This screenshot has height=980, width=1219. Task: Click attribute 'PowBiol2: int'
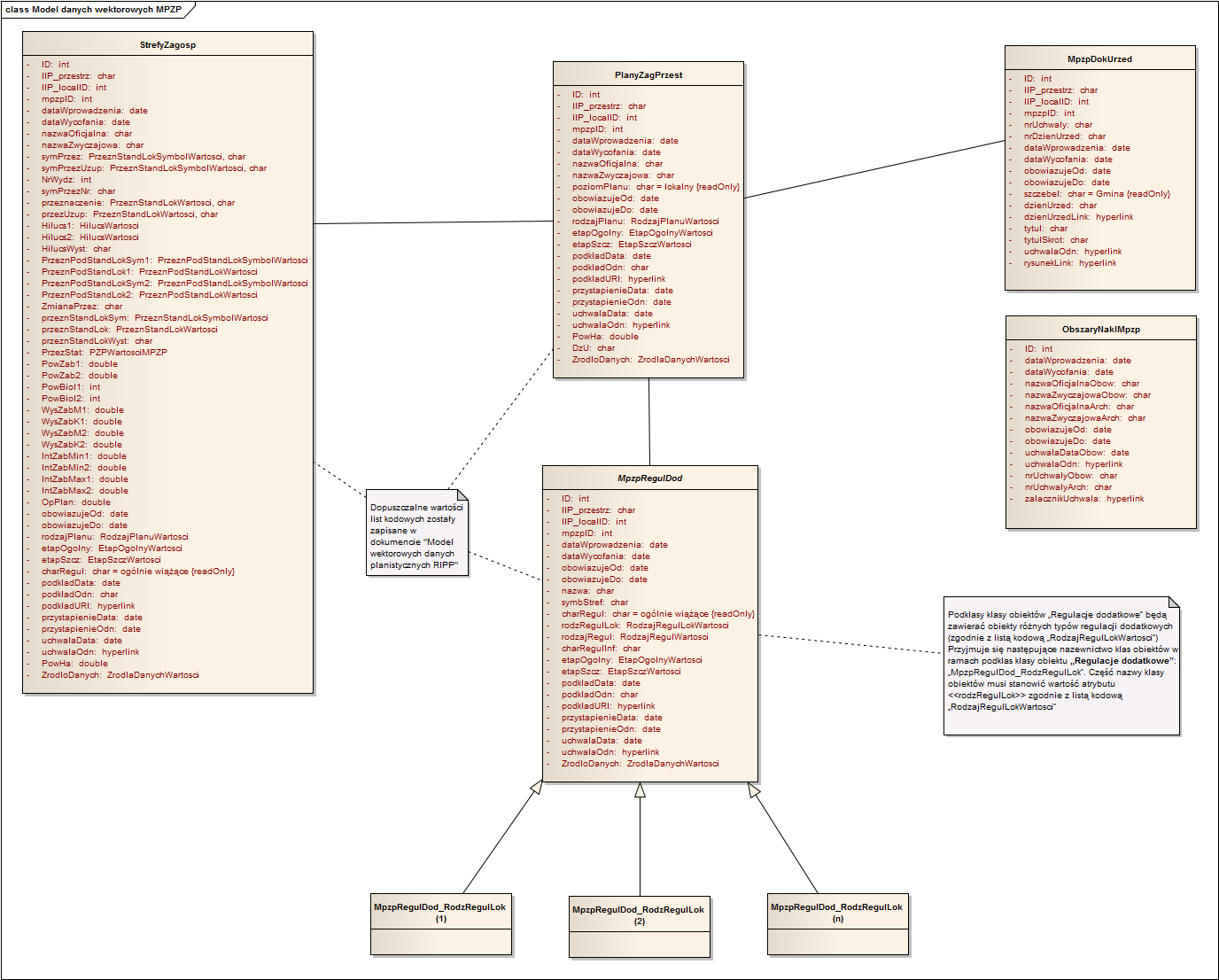coord(71,399)
